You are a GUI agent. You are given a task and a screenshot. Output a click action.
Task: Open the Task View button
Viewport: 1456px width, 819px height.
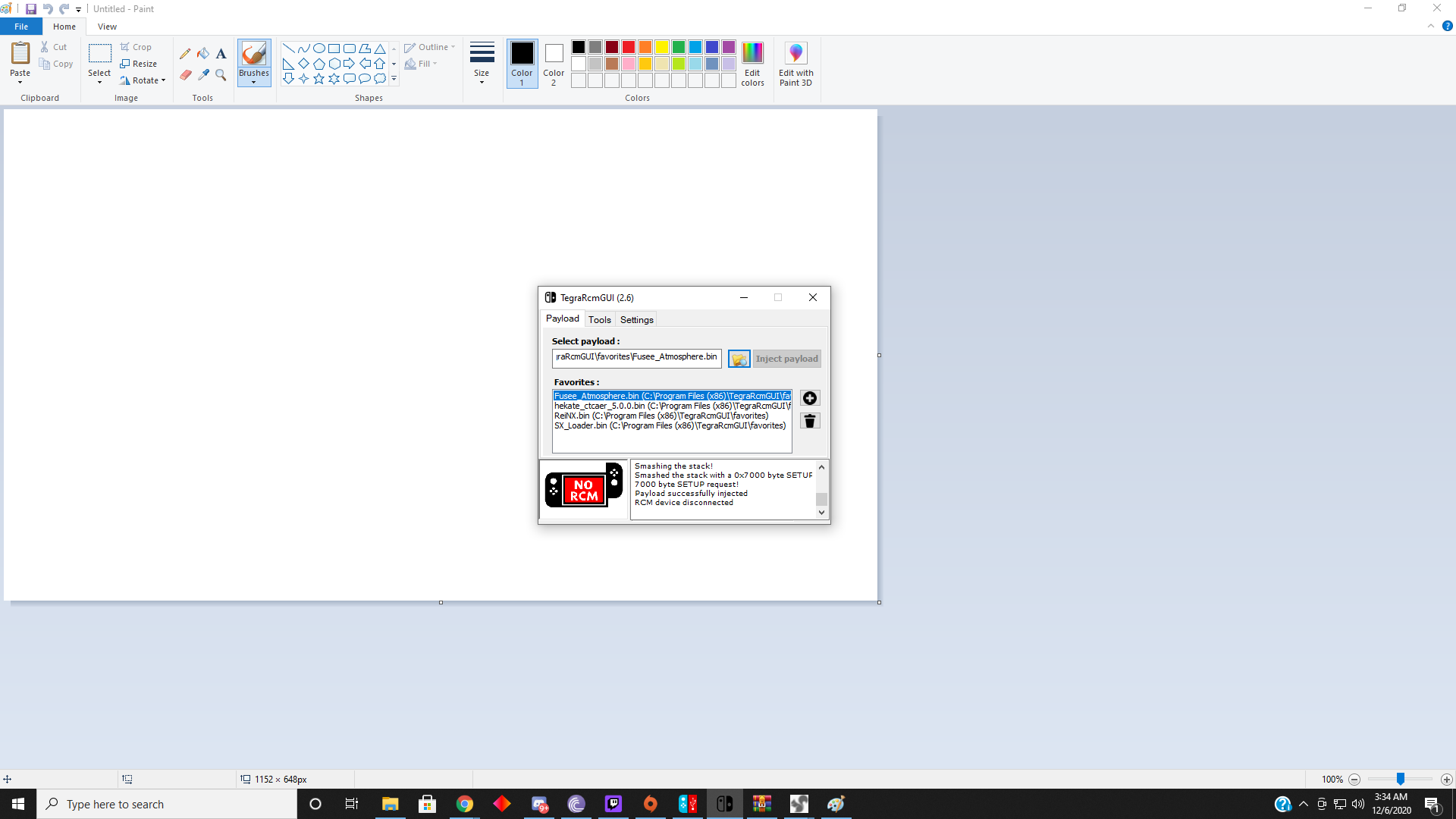coord(352,804)
